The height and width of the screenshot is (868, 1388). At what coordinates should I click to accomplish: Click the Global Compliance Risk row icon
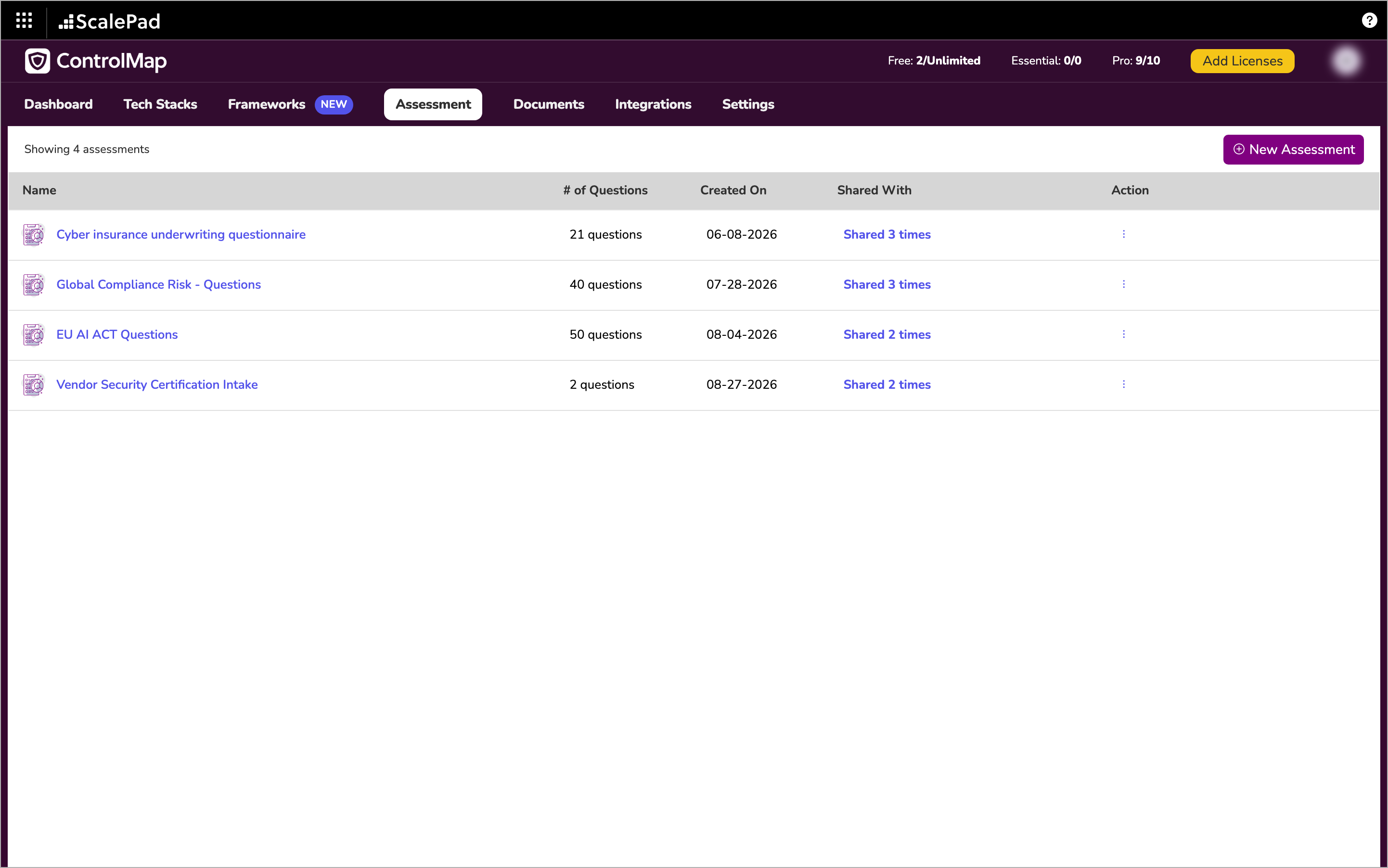pyautogui.click(x=33, y=284)
